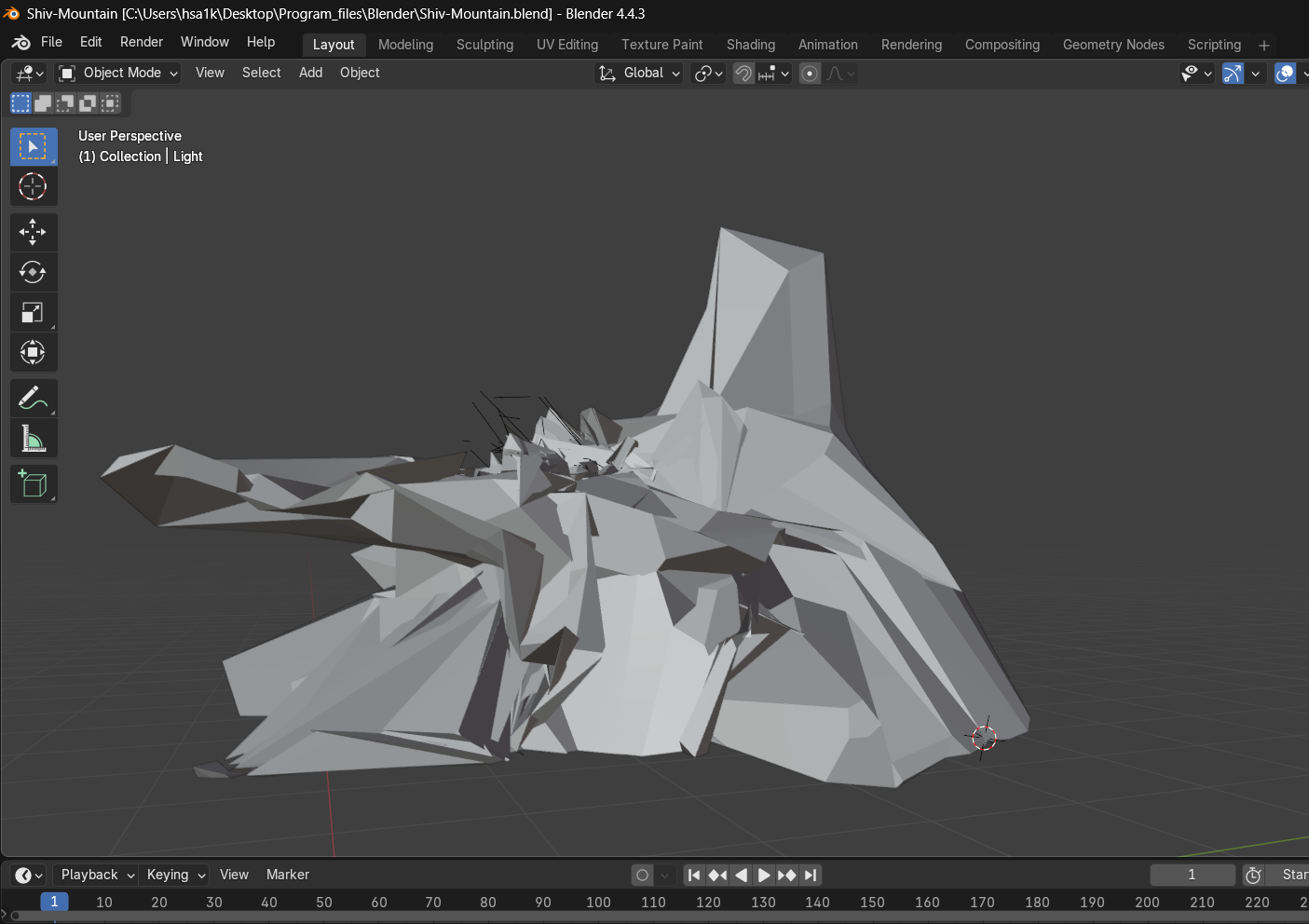Click the timeline playhead at frame 1
1309x924 pixels.
point(54,902)
